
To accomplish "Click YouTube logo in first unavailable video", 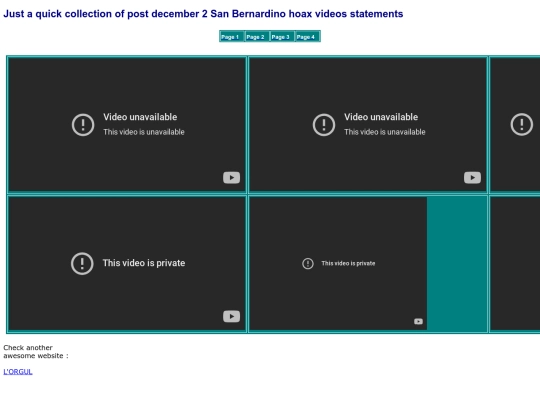I will pyautogui.click(x=231, y=178).
